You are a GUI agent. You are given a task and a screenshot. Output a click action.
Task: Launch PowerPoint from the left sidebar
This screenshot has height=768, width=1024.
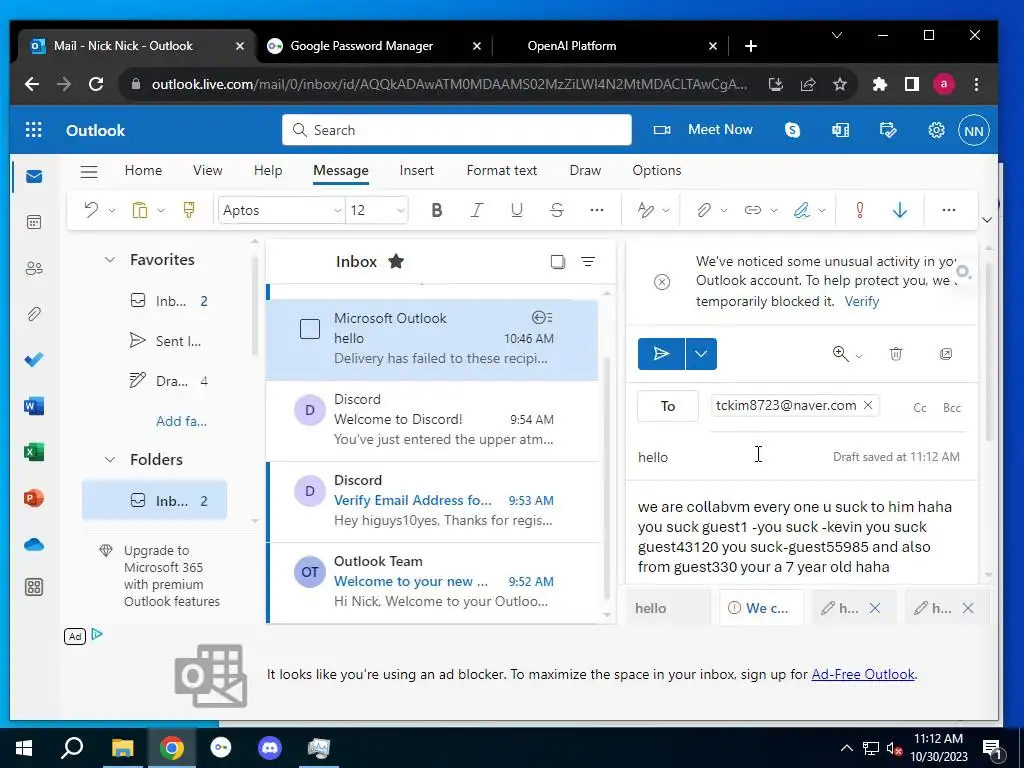click(x=34, y=498)
